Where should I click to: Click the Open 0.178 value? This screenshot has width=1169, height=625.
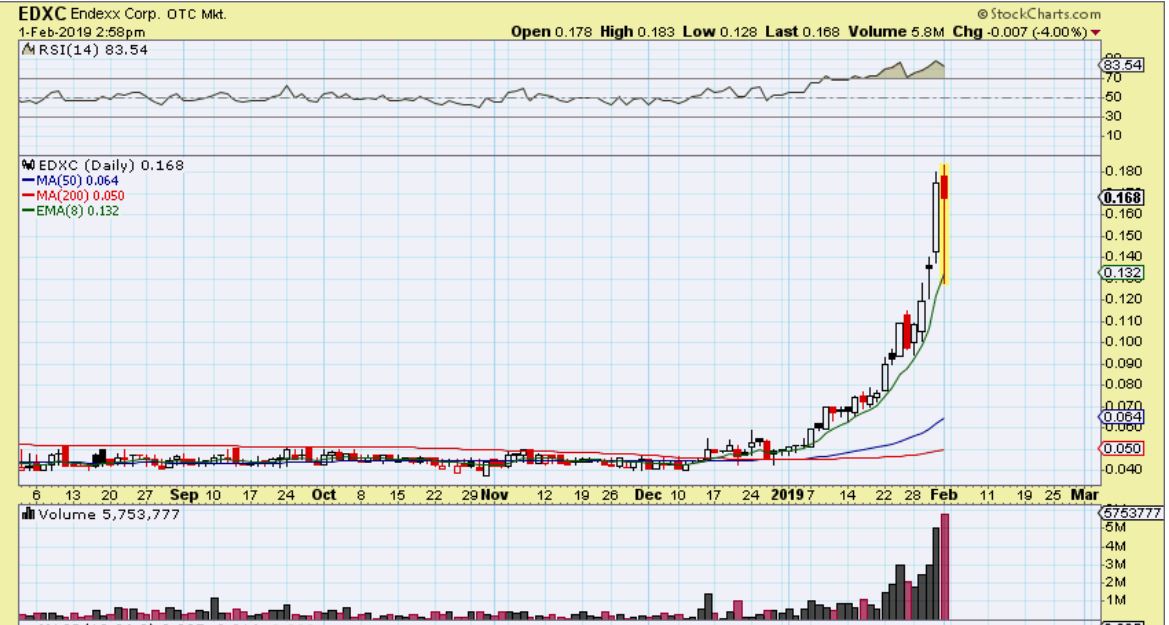551,32
